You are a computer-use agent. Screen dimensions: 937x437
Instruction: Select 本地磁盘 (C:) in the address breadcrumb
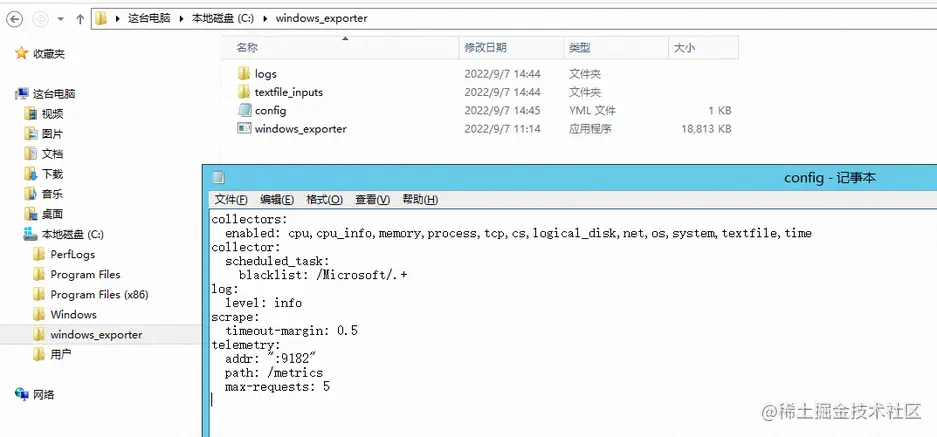222,19
